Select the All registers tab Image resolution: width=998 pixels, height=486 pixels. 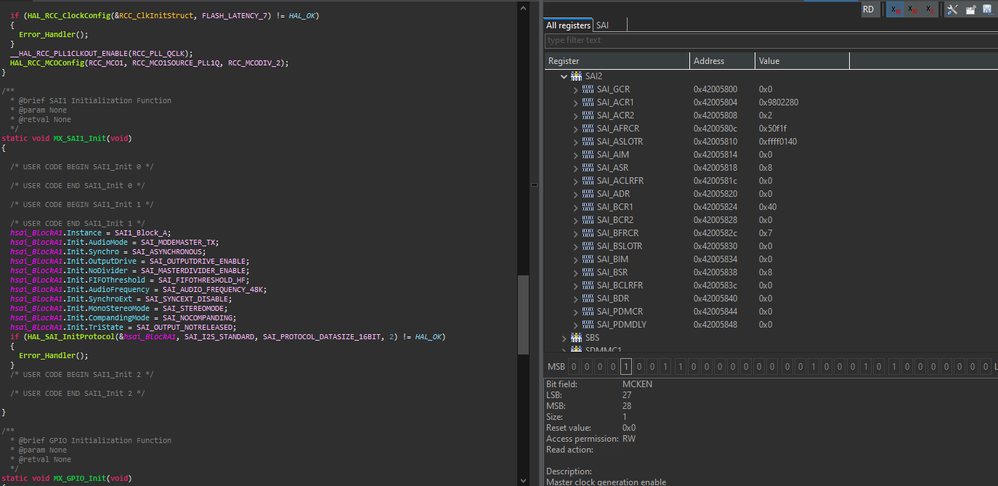(x=568, y=25)
